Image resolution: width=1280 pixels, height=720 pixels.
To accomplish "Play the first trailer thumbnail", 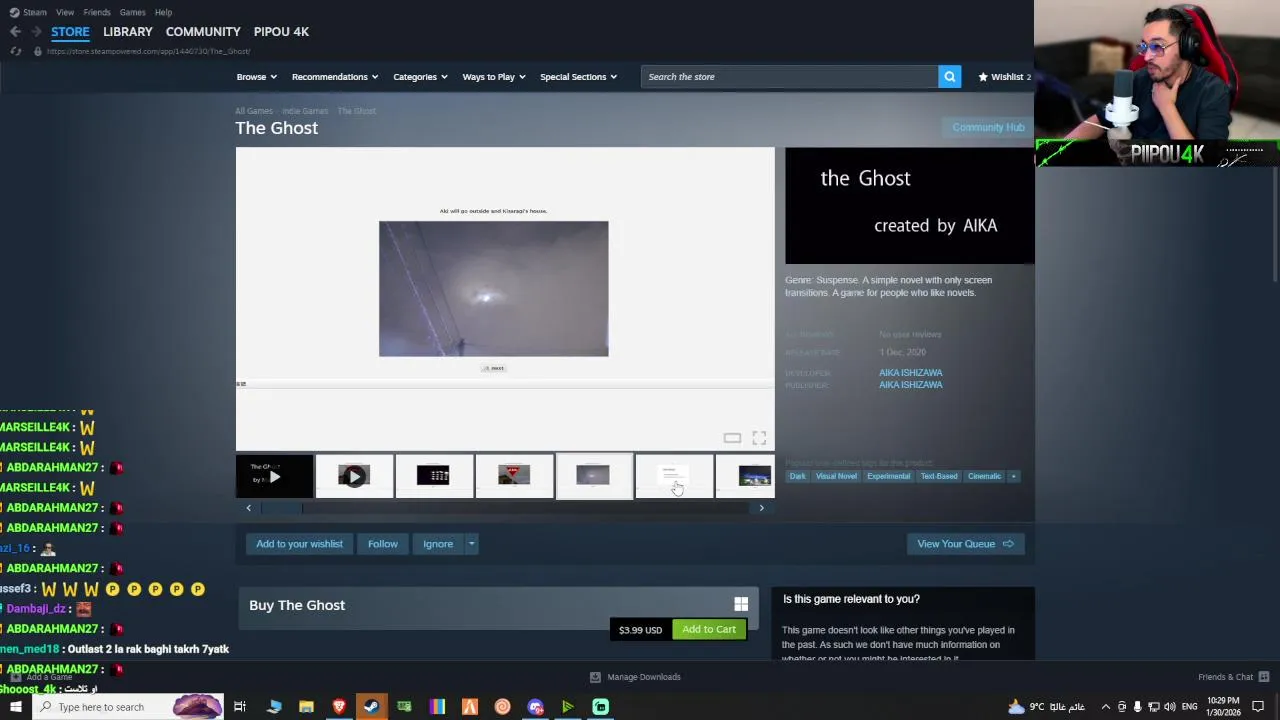I will click(x=274, y=476).
